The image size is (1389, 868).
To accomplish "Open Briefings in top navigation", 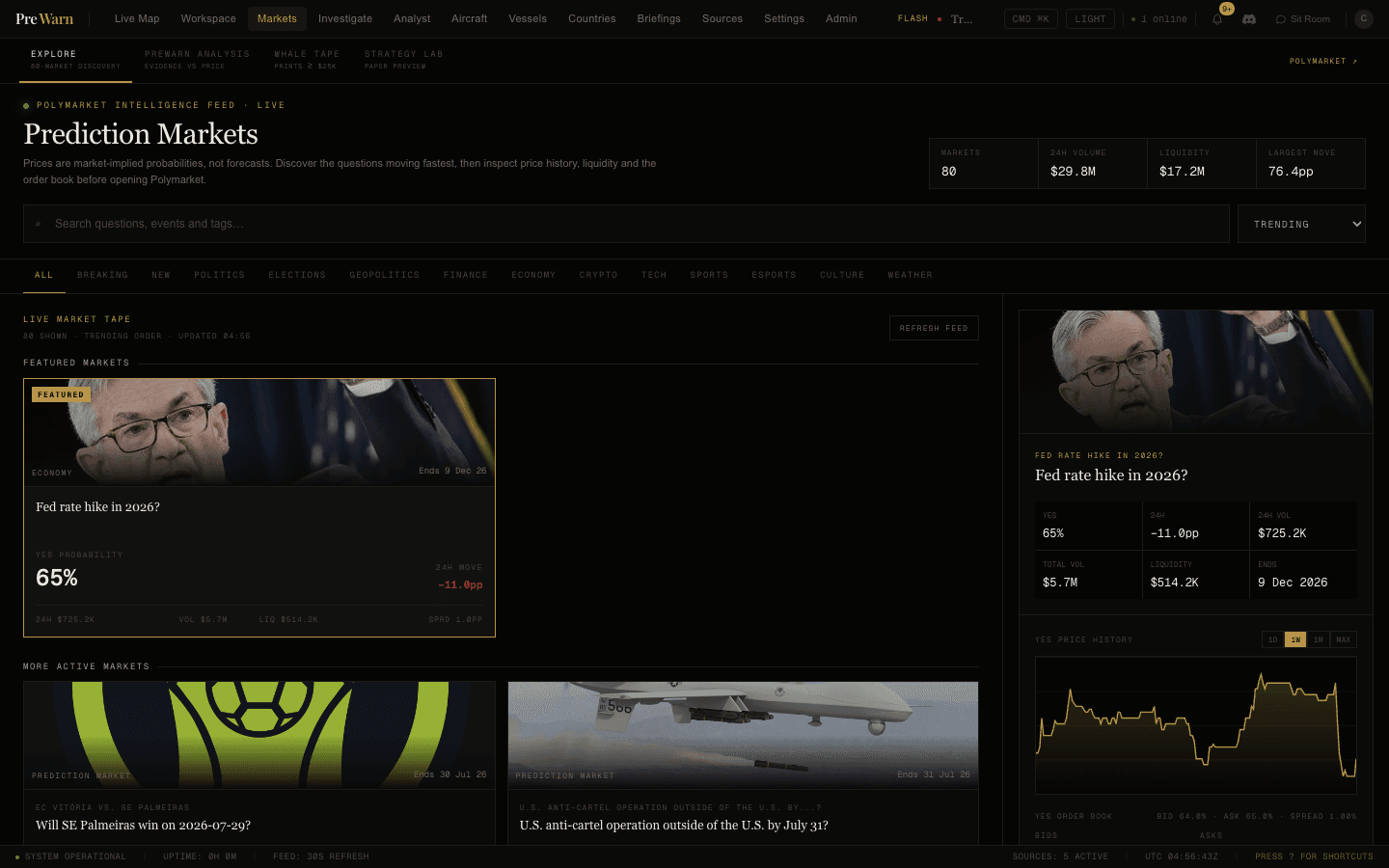I will click(x=659, y=18).
